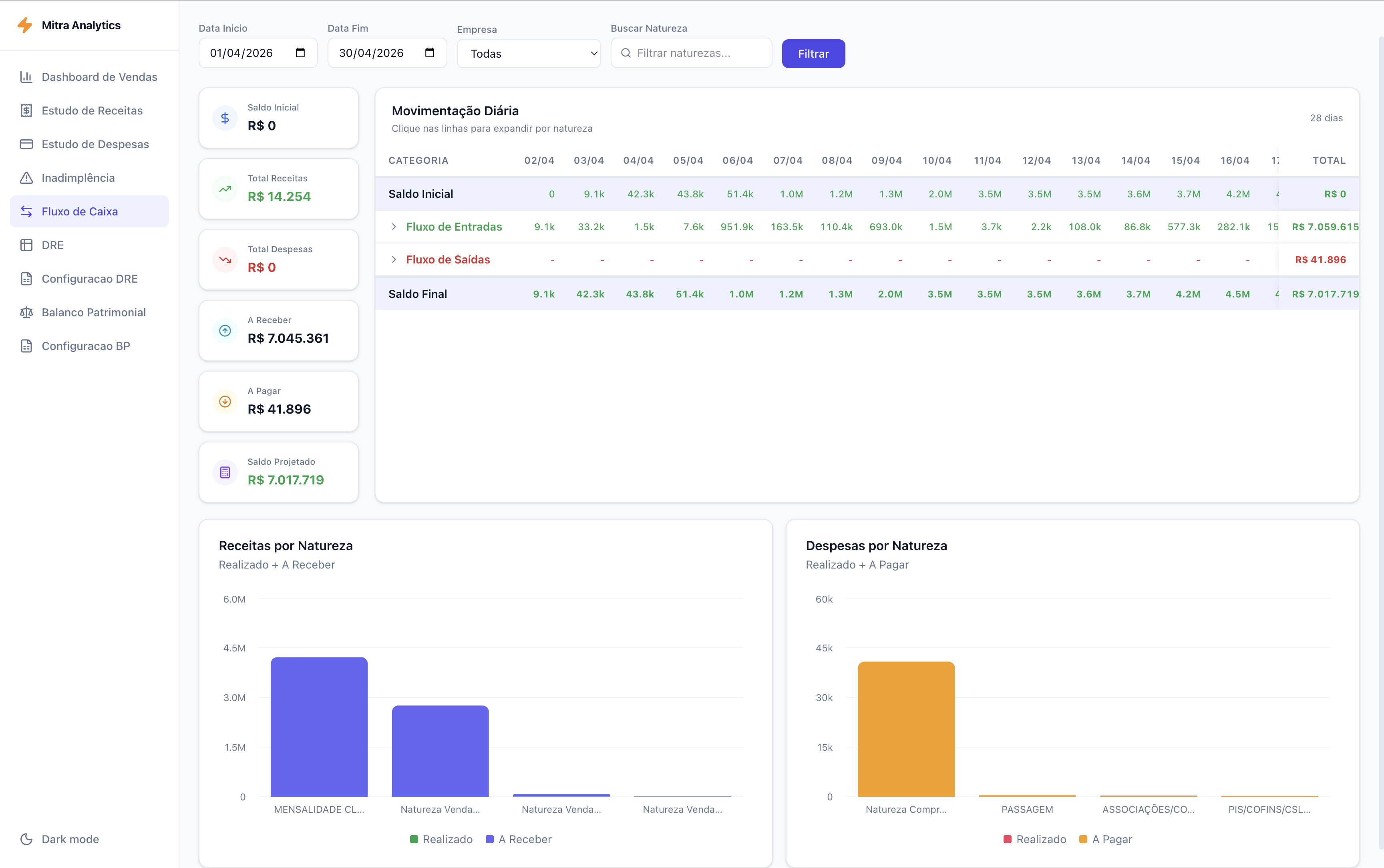Open the Empresa dropdown

pyautogui.click(x=527, y=53)
